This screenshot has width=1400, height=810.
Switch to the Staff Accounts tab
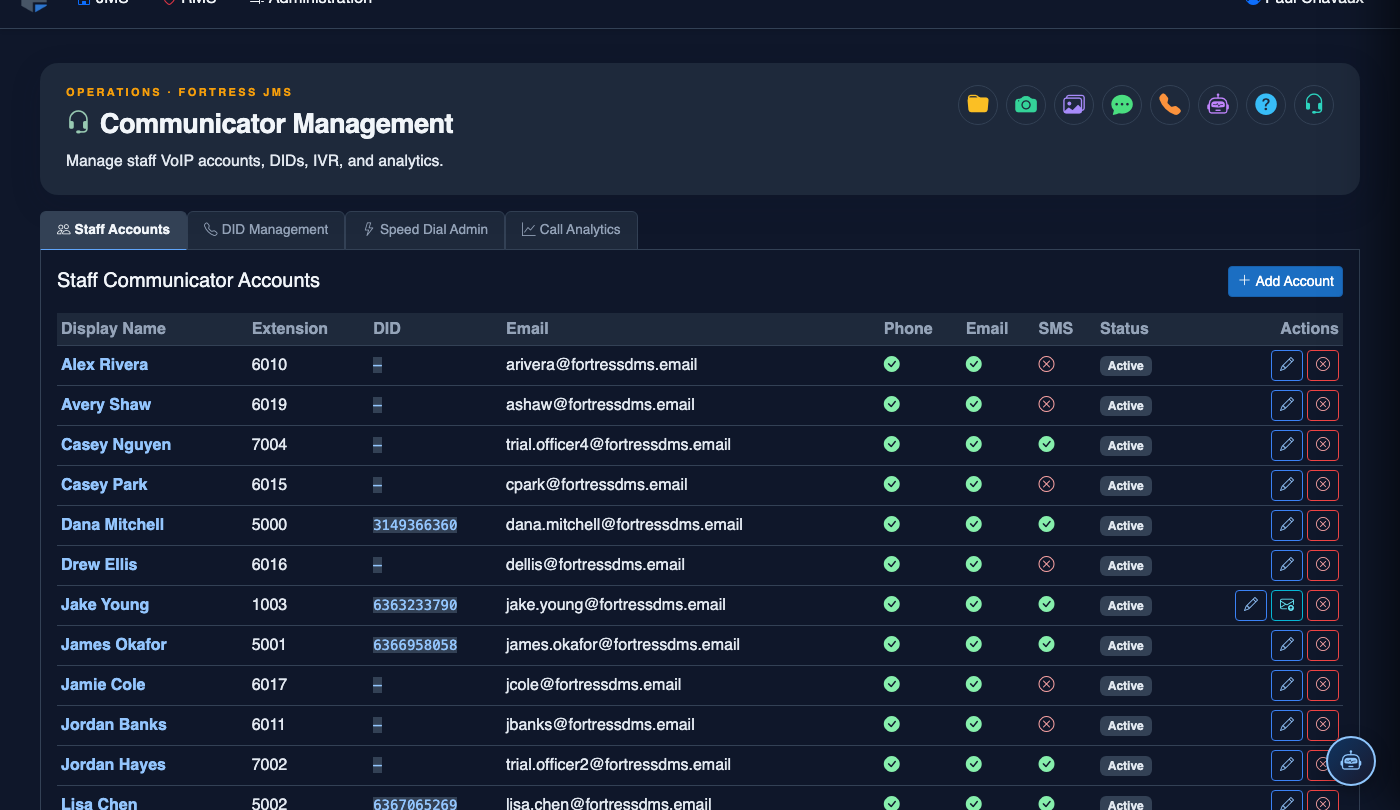[x=113, y=230]
